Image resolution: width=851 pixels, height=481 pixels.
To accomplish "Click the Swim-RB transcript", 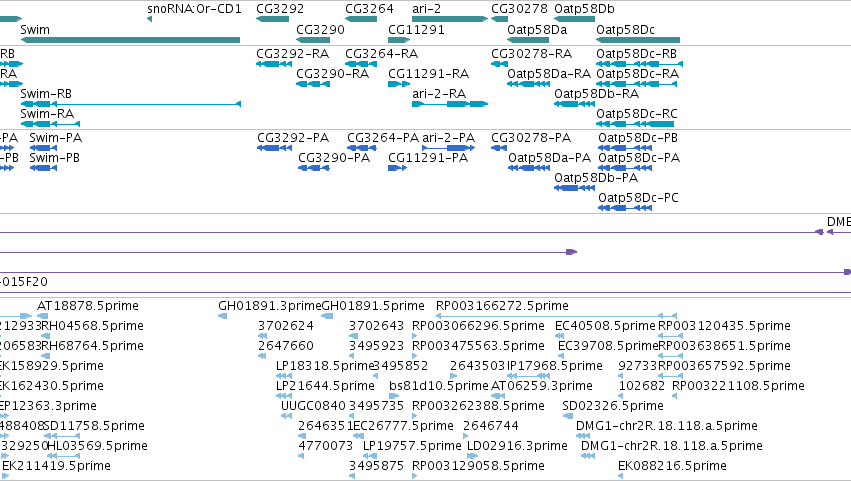I will coord(130,104).
